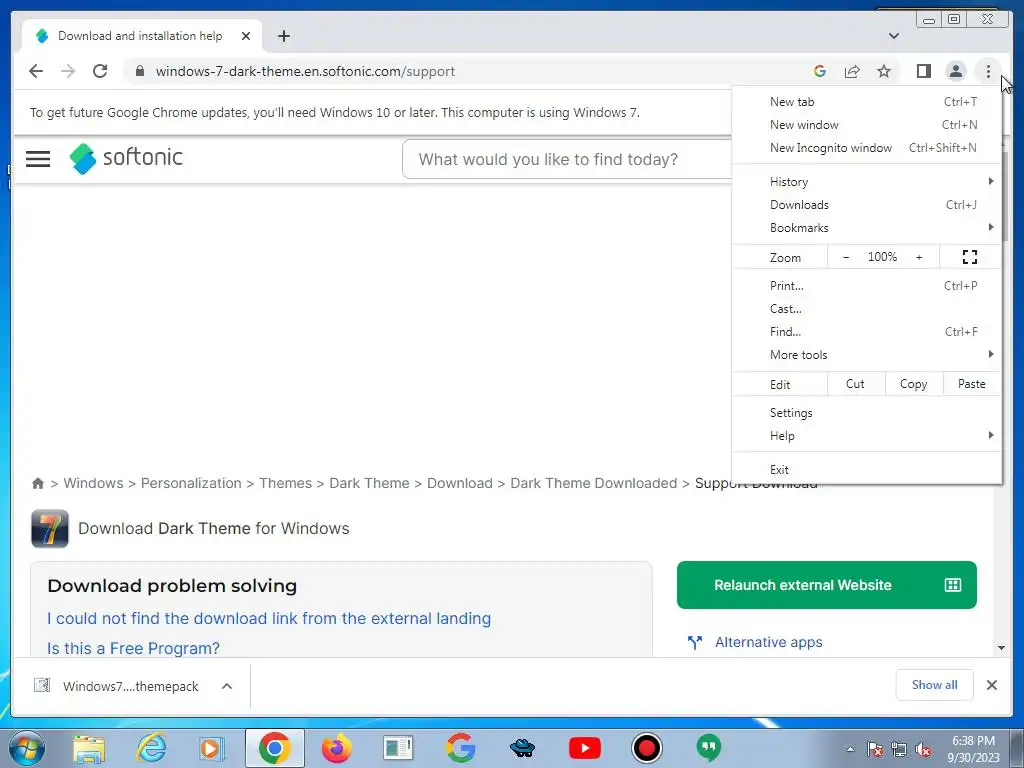Open the Alternative apps link
Viewport: 1024px width, 768px height.
tap(769, 643)
